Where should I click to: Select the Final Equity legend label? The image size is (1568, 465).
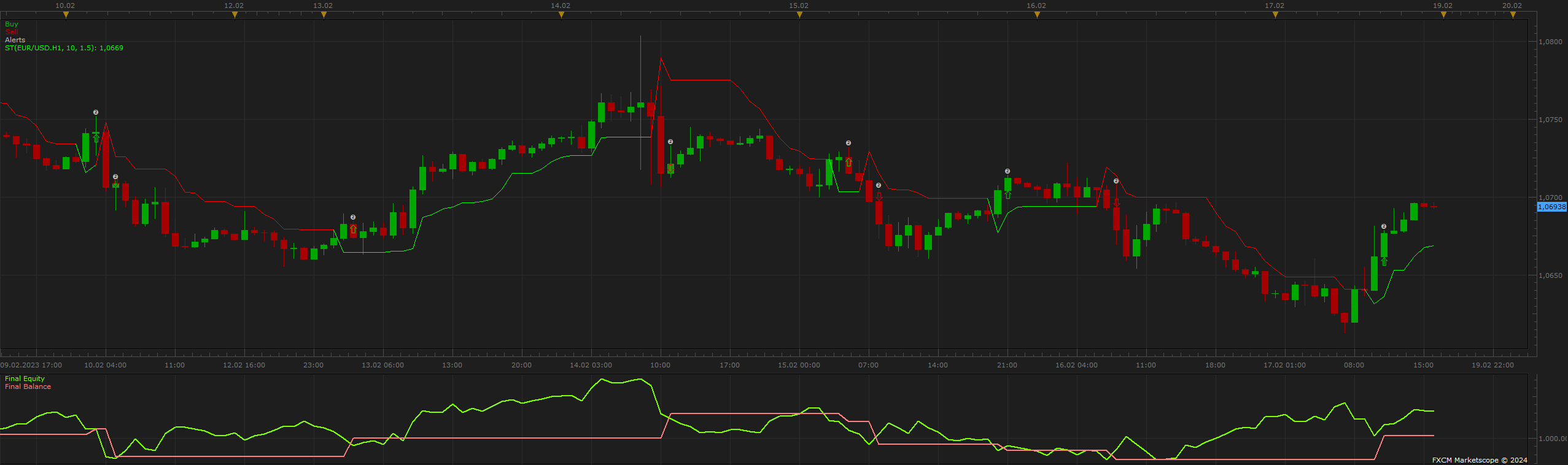point(25,379)
